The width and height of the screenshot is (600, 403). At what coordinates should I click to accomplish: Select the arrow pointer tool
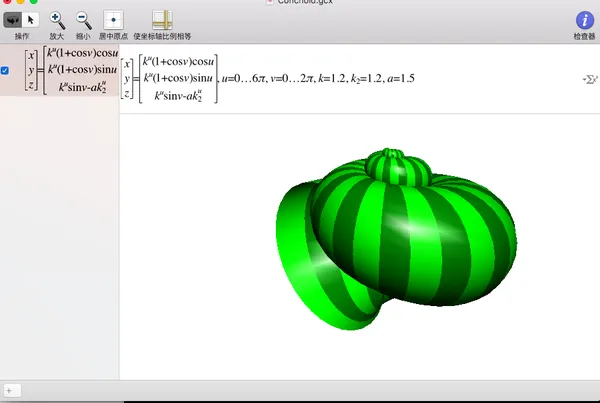(31, 20)
